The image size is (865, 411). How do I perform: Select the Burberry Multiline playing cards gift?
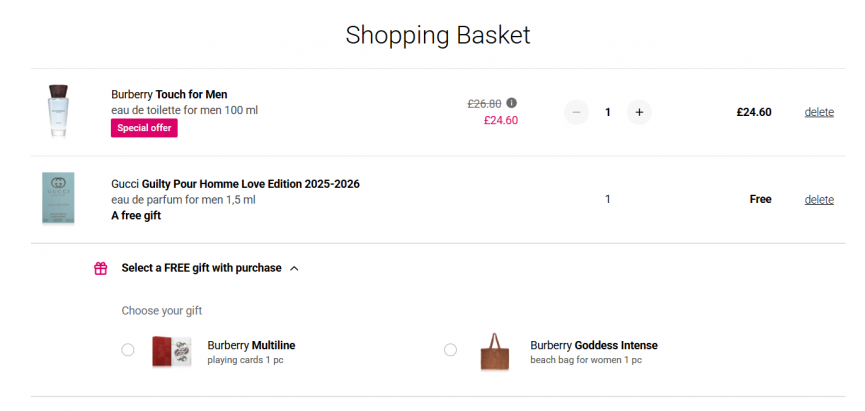128,350
